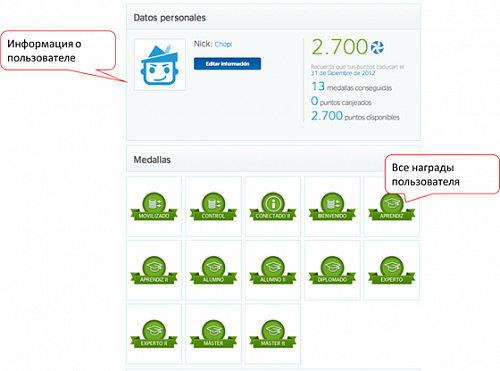The width and height of the screenshot is (500, 371).
Task: Click the Datos personales section header
Action: [x=273, y=17]
